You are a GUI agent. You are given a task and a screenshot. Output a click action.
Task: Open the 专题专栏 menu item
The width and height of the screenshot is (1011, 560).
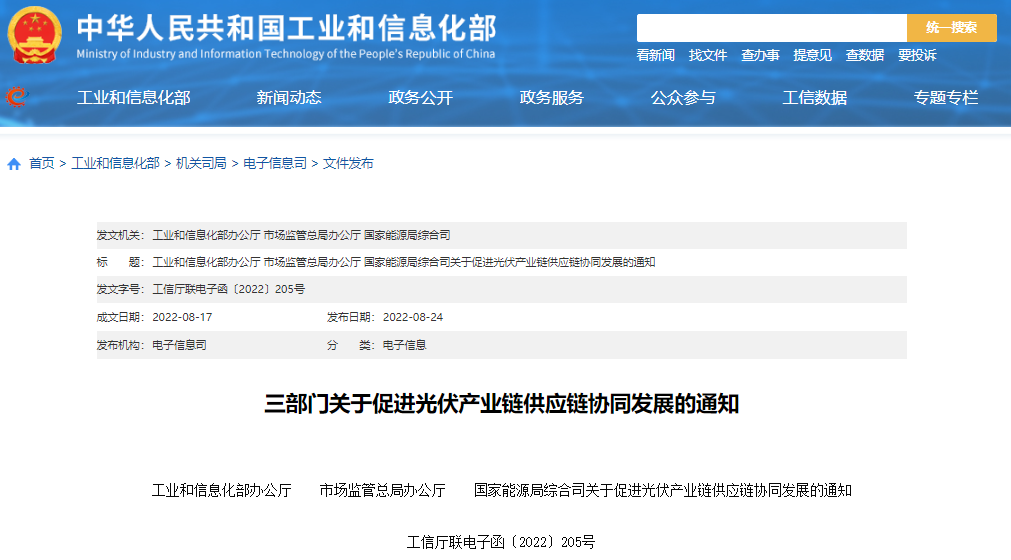[x=945, y=98]
